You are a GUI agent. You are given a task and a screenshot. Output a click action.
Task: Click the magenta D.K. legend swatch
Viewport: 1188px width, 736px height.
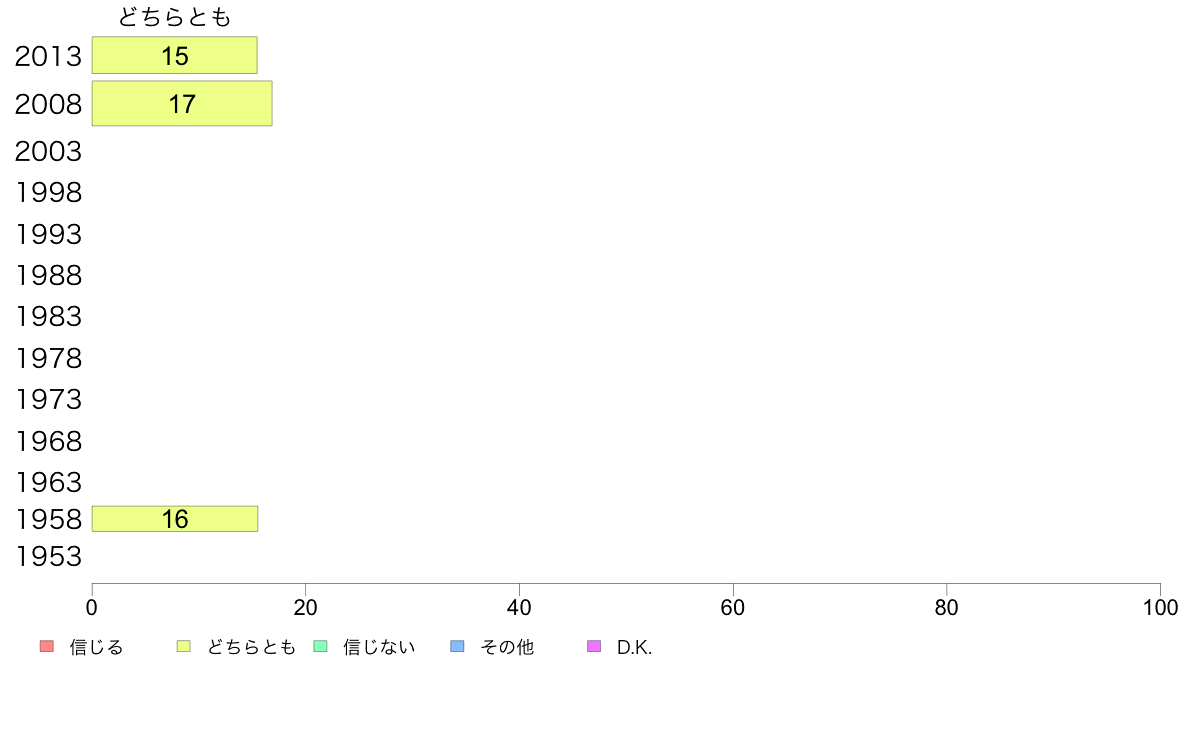(x=594, y=647)
